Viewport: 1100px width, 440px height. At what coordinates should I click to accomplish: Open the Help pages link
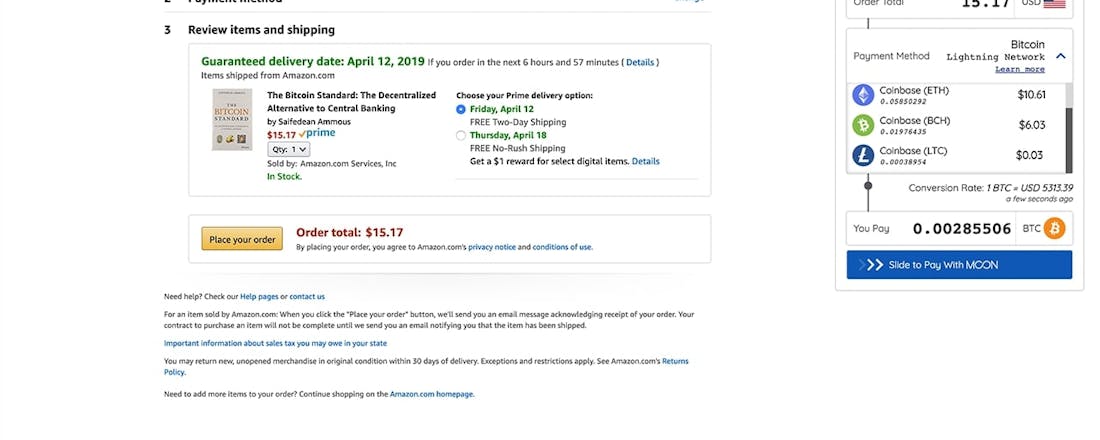(259, 296)
